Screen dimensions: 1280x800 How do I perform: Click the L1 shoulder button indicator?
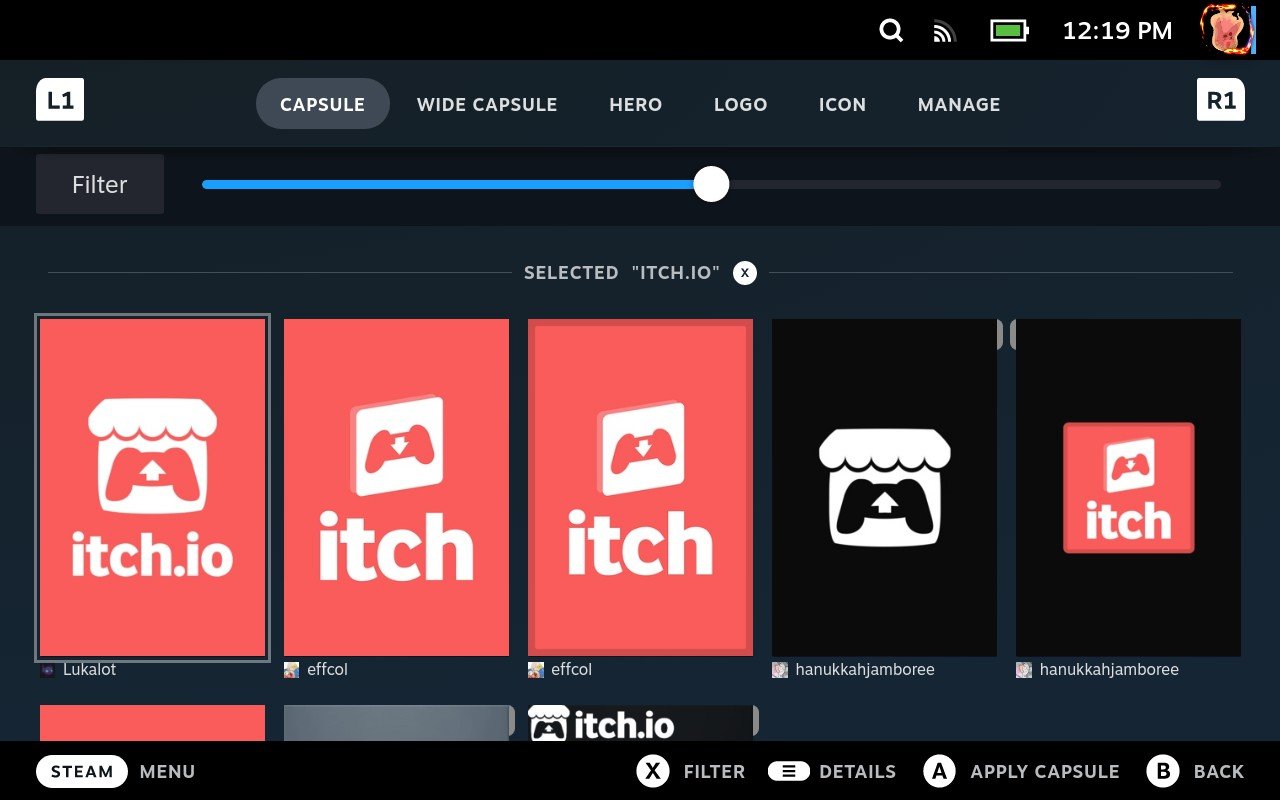[x=60, y=100]
